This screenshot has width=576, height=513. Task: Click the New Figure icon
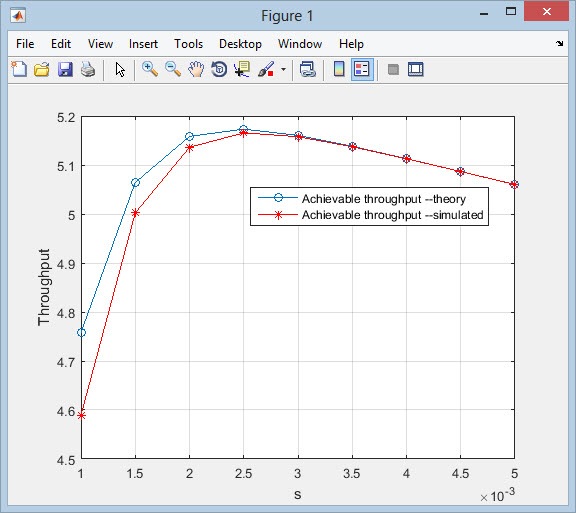(x=19, y=69)
